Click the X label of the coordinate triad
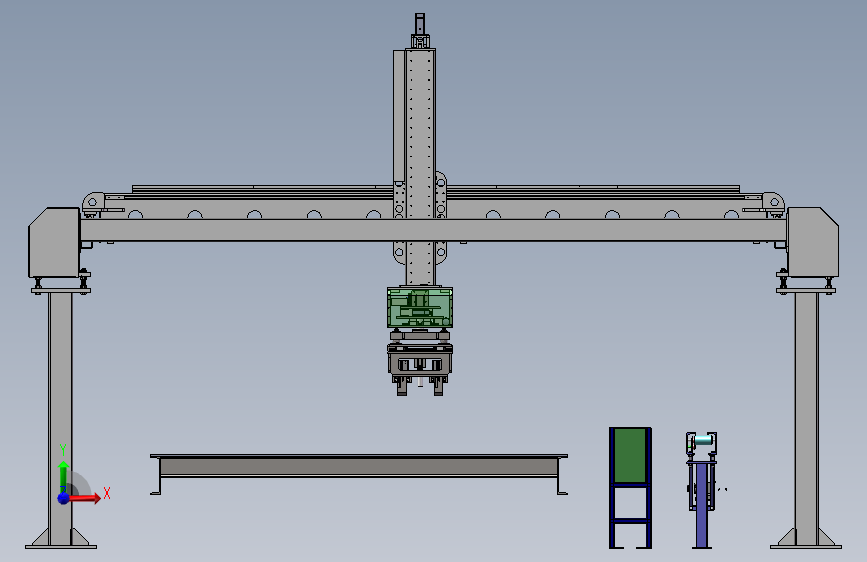Image resolution: width=867 pixels, height=562 pixels. (107, 493)
